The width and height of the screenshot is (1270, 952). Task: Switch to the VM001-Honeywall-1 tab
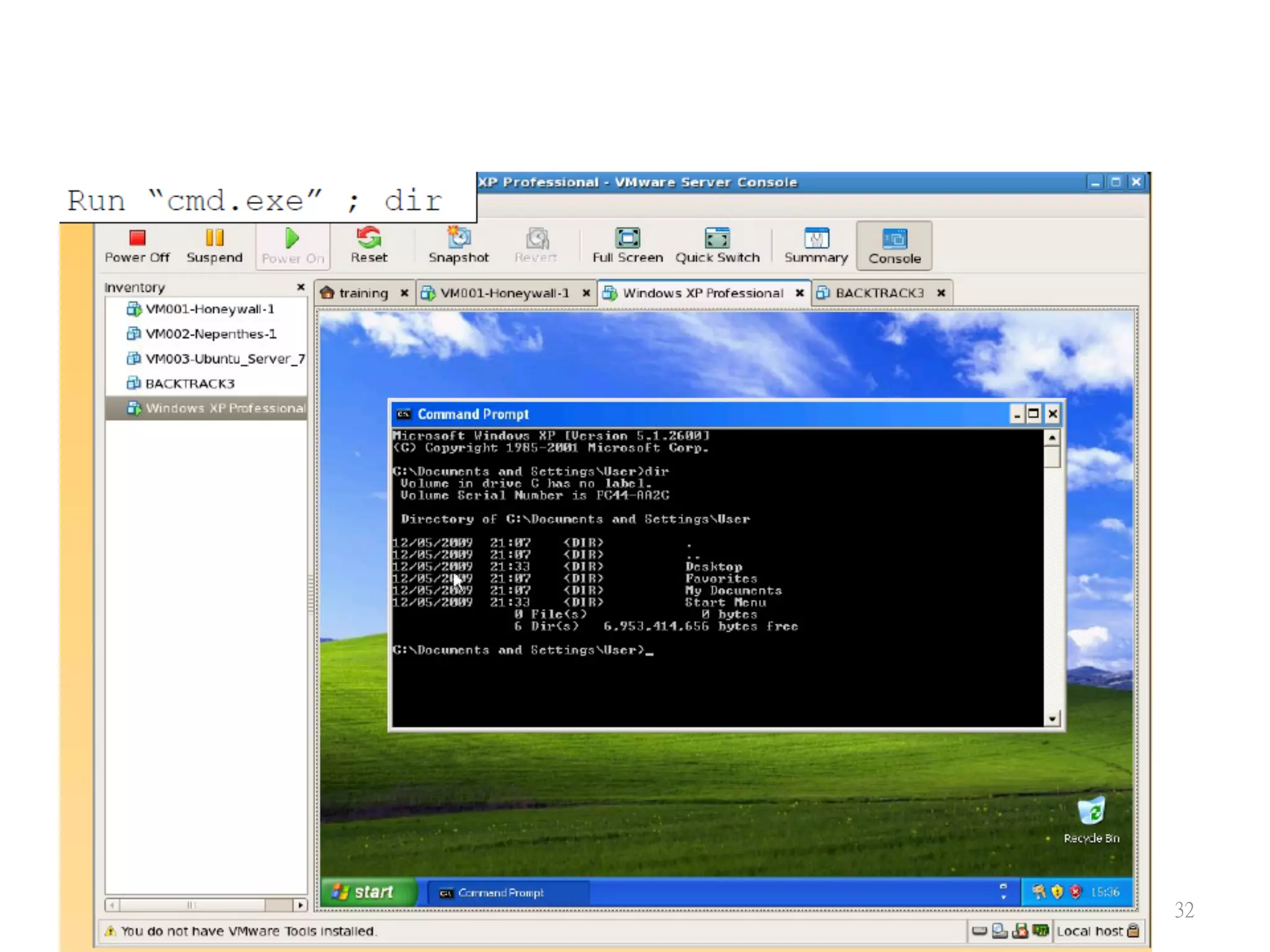pos(504,293)
